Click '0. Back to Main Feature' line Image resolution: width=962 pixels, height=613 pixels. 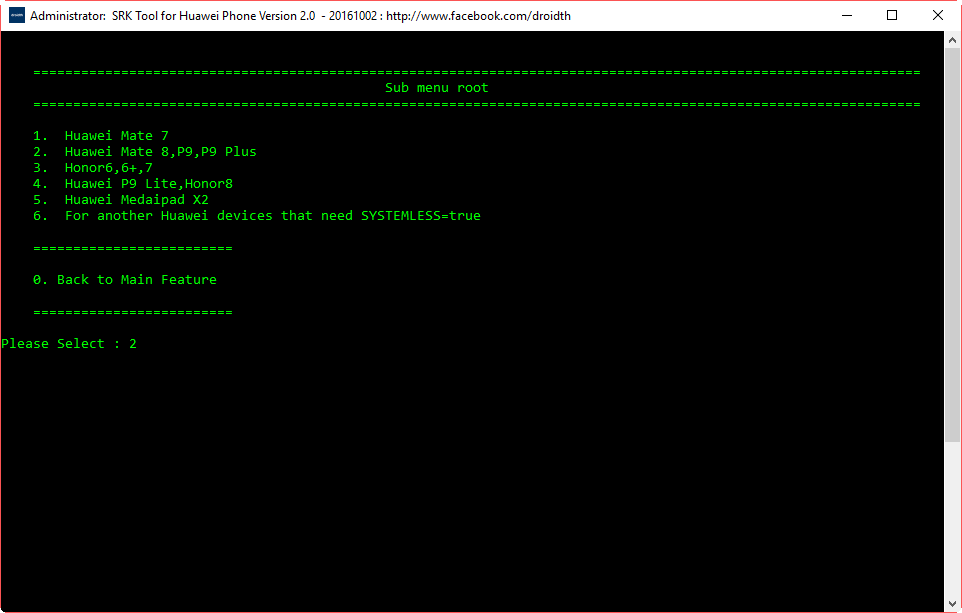[125, 280]
